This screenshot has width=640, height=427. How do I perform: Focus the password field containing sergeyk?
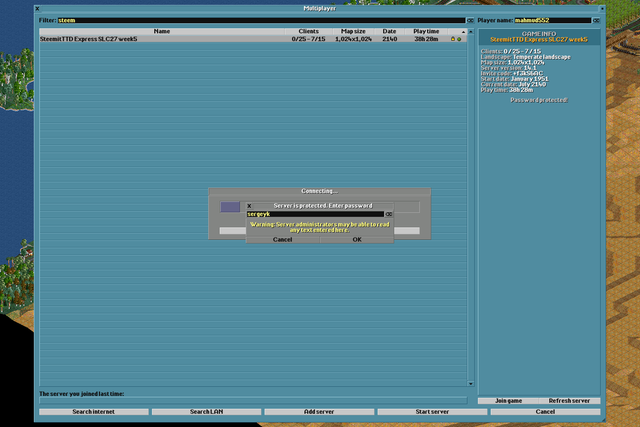coord(315,214)
